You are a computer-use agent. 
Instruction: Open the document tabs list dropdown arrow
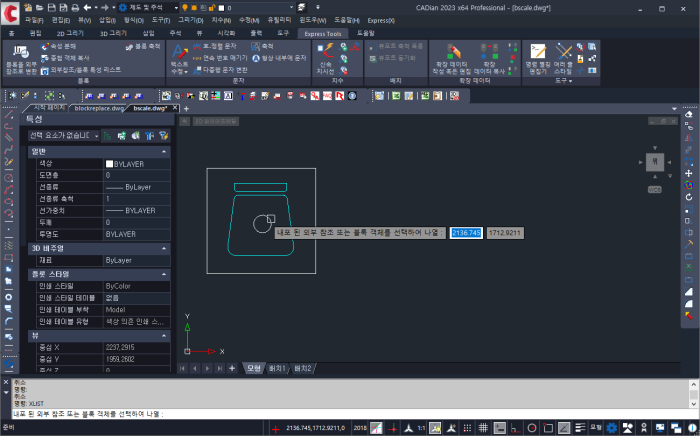(674, 108)
